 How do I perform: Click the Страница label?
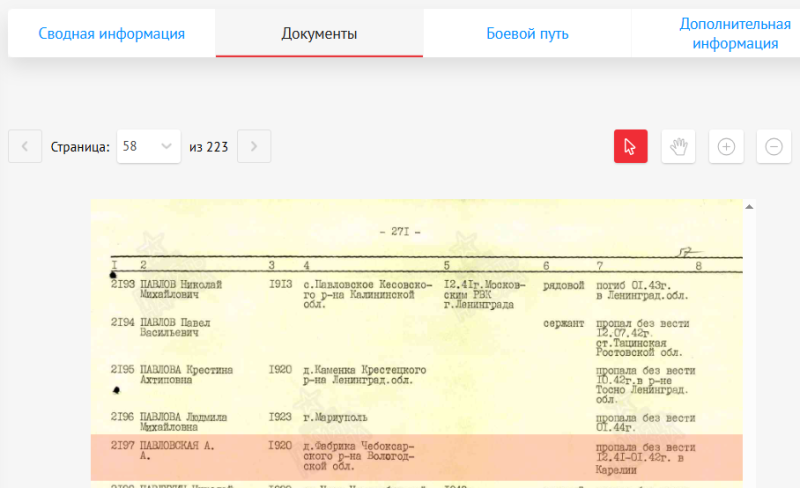pyautogui.click(x=80, y=147)
